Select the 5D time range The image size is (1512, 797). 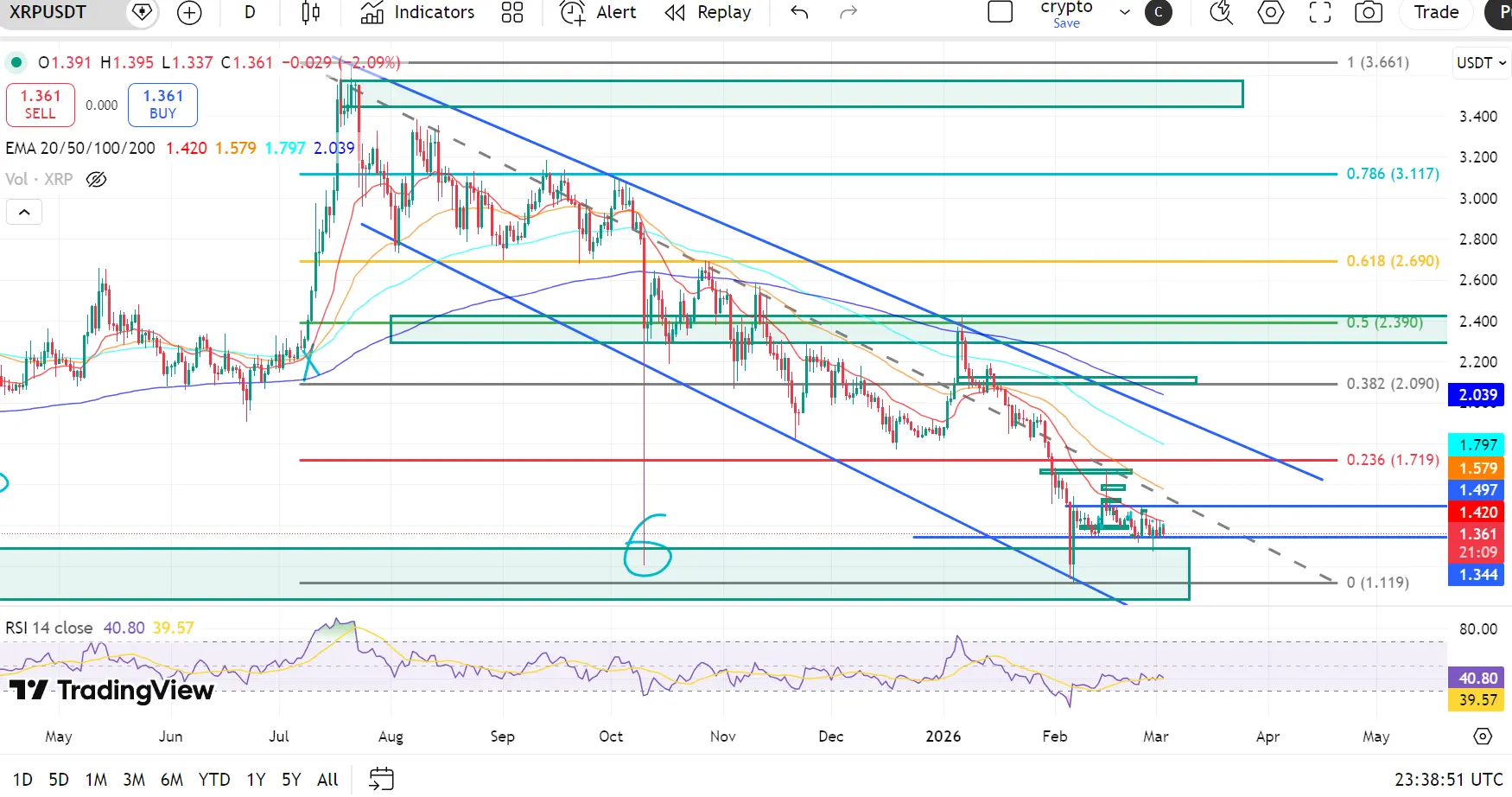click(x=59, y=779)
